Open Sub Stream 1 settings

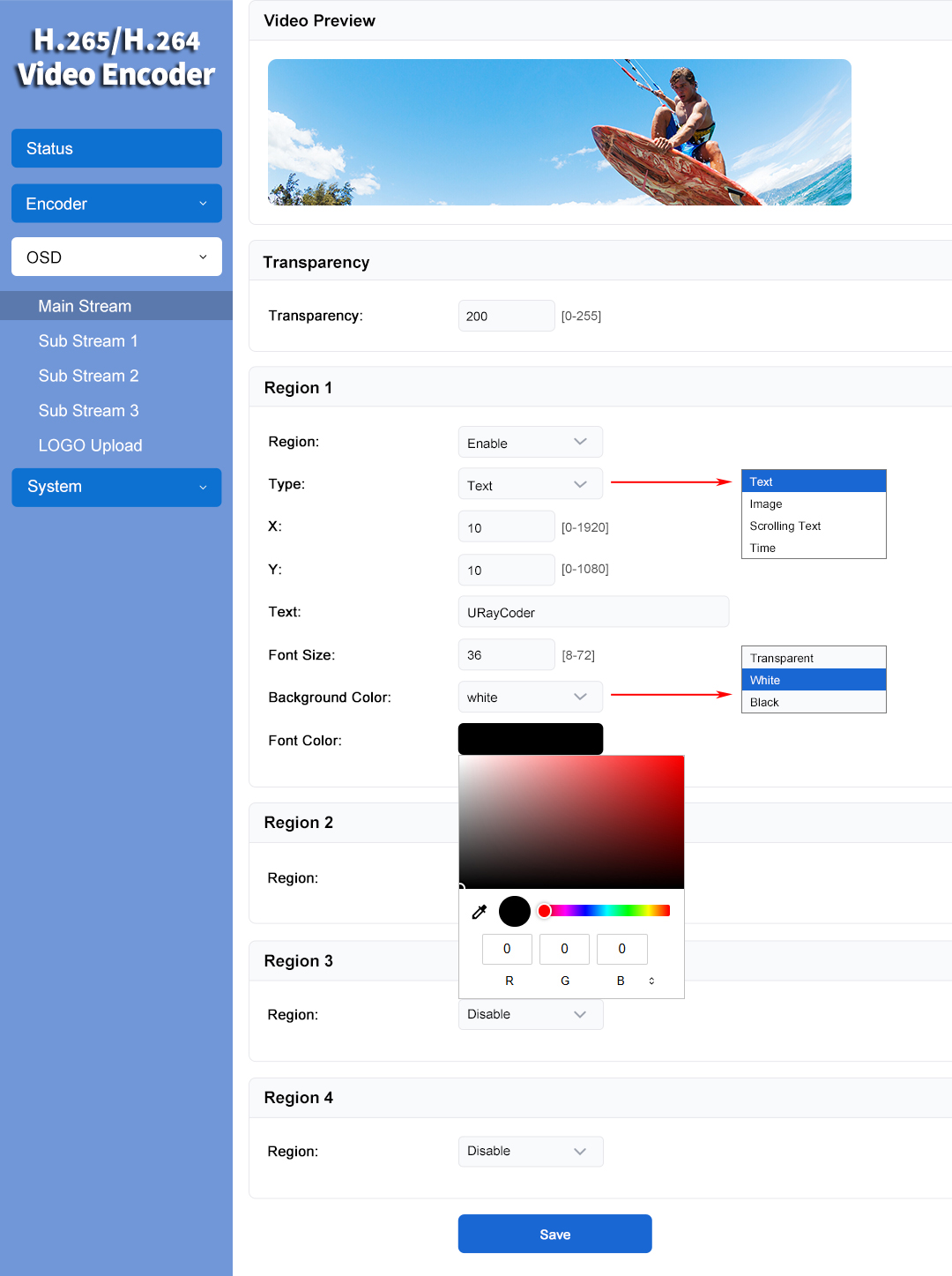pos(88,341)
